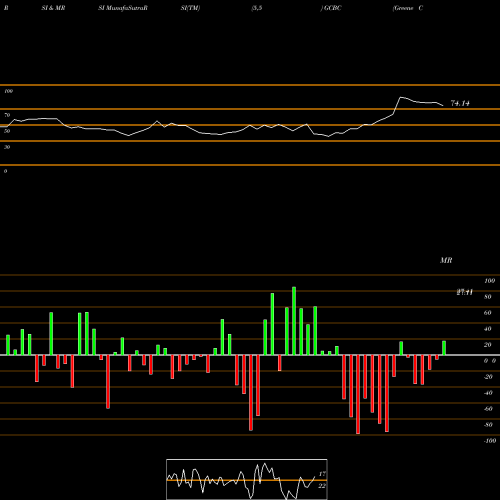Click the RSI axis label 30
Viewport: 500px width, 500px height.
click(7, 147)
